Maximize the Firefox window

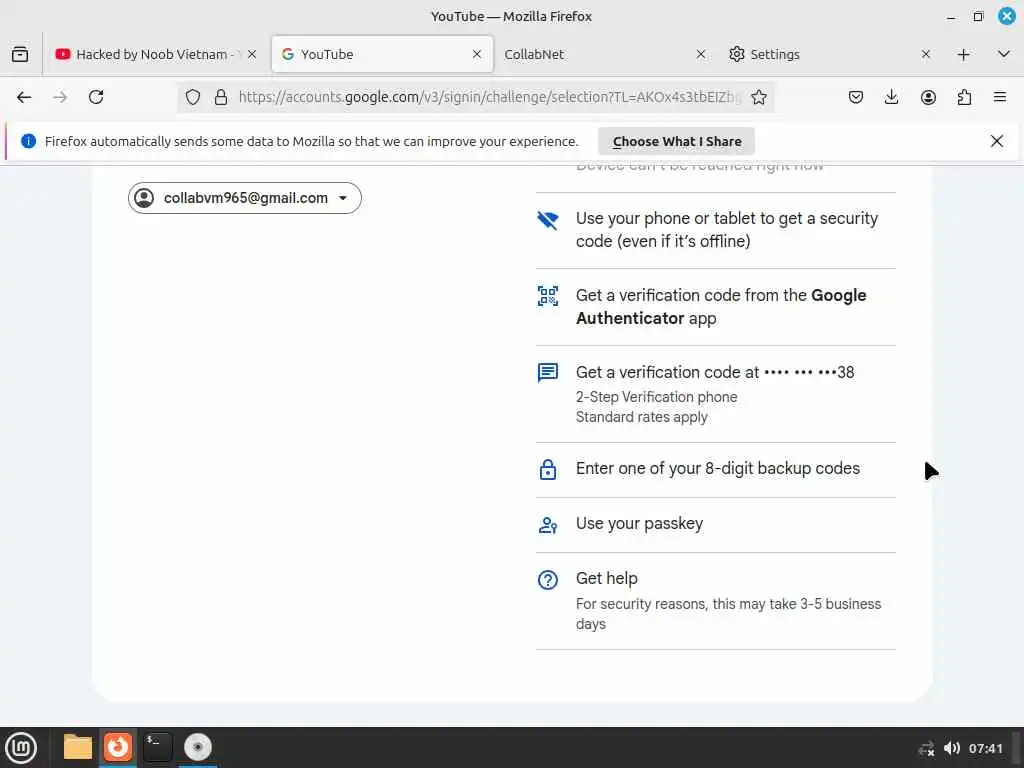tap(978, 16)
